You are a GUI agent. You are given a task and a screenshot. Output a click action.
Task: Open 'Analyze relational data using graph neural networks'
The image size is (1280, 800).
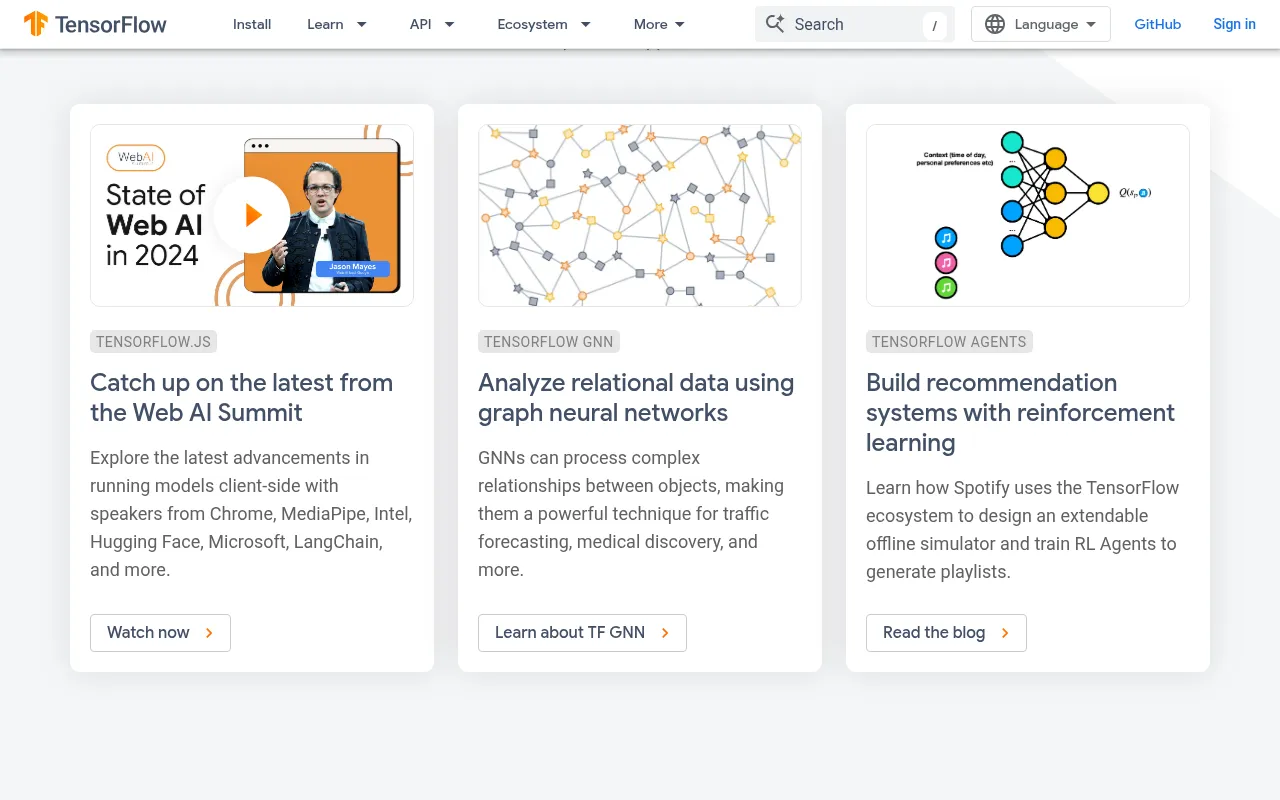click(636, 398)
